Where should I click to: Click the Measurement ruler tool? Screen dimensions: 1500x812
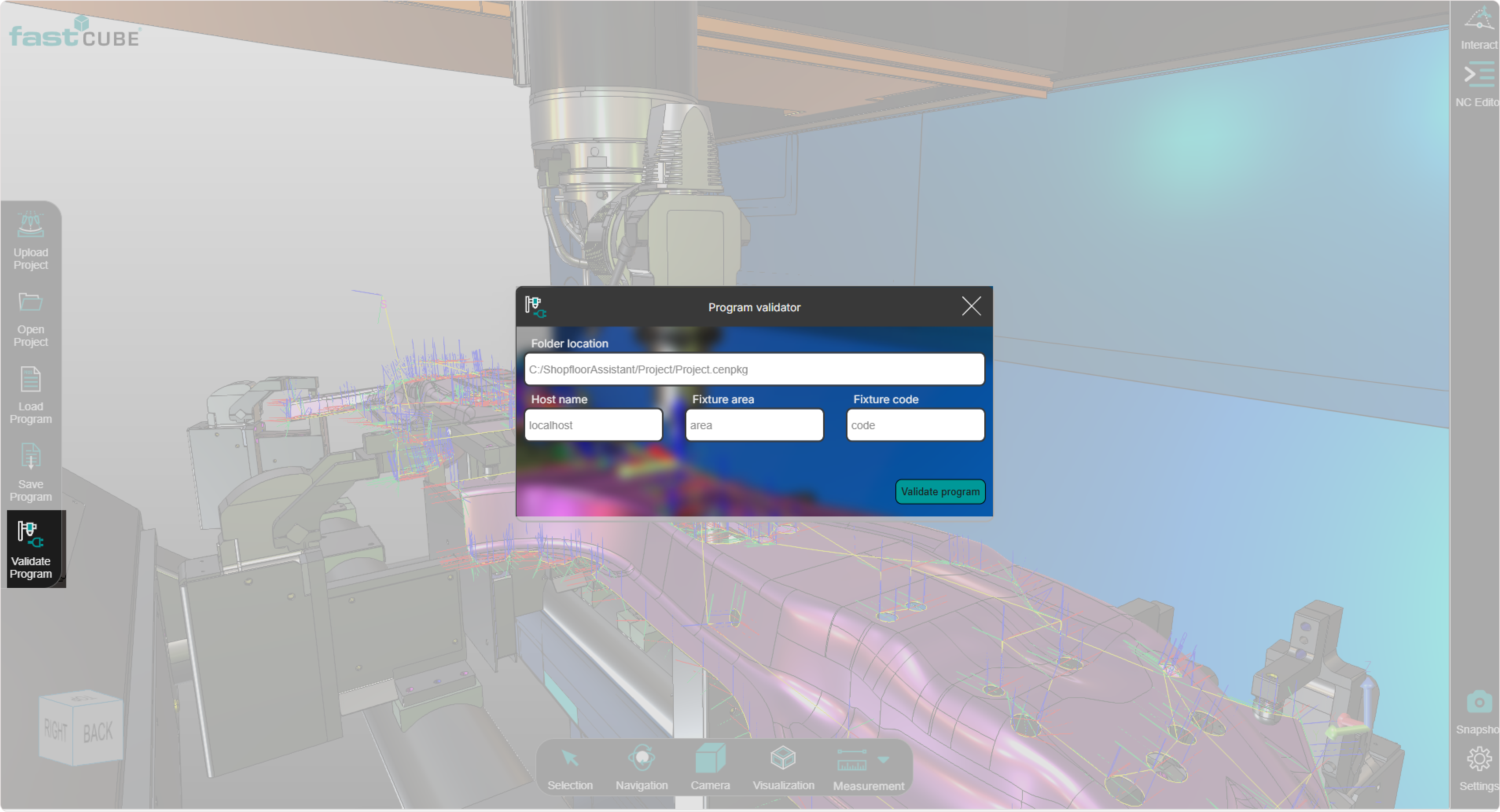pyautogui.click(x=851, y=760)
